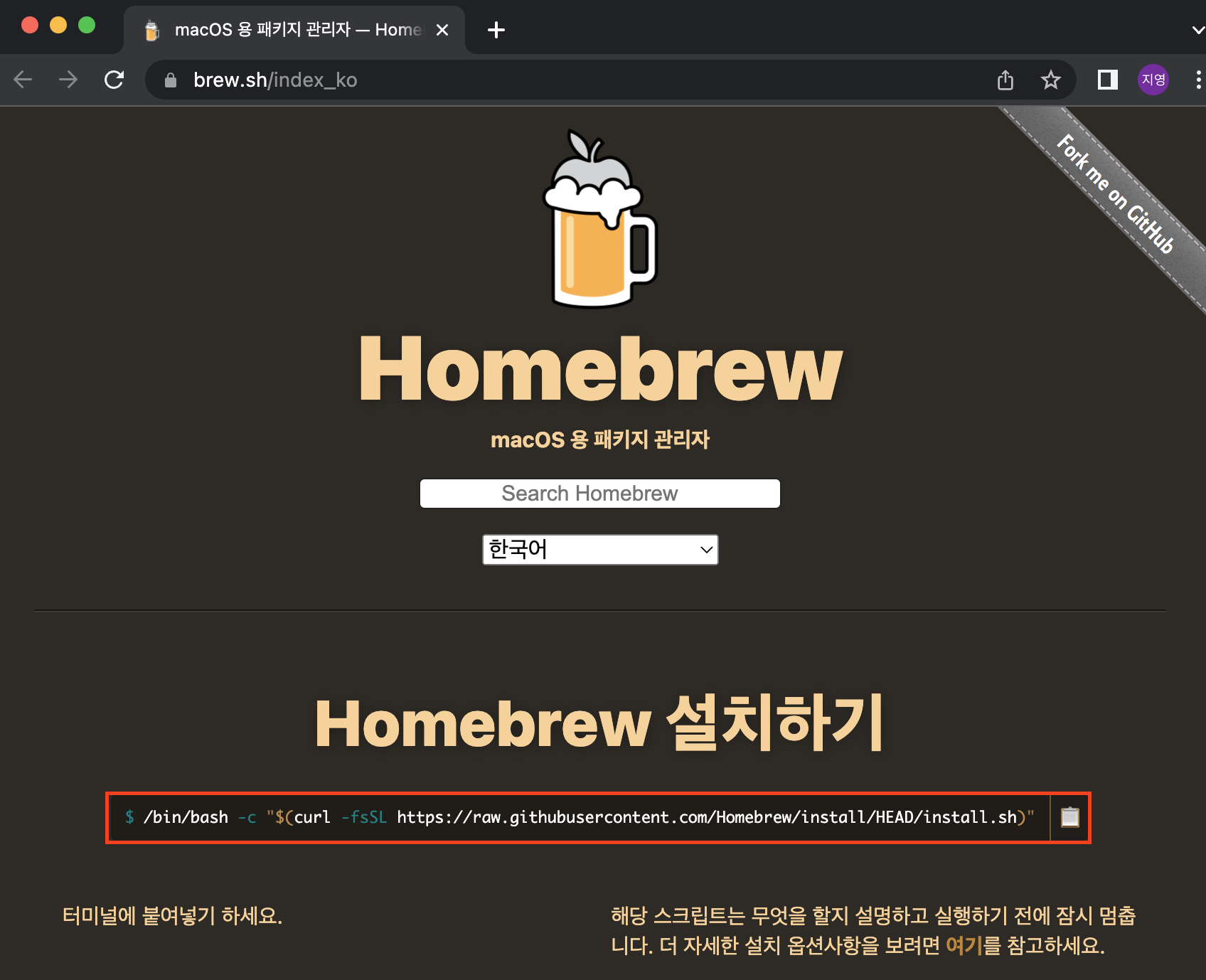
Task: Open the Fork me on GitHub ribbon
Action: point(1115,193)
